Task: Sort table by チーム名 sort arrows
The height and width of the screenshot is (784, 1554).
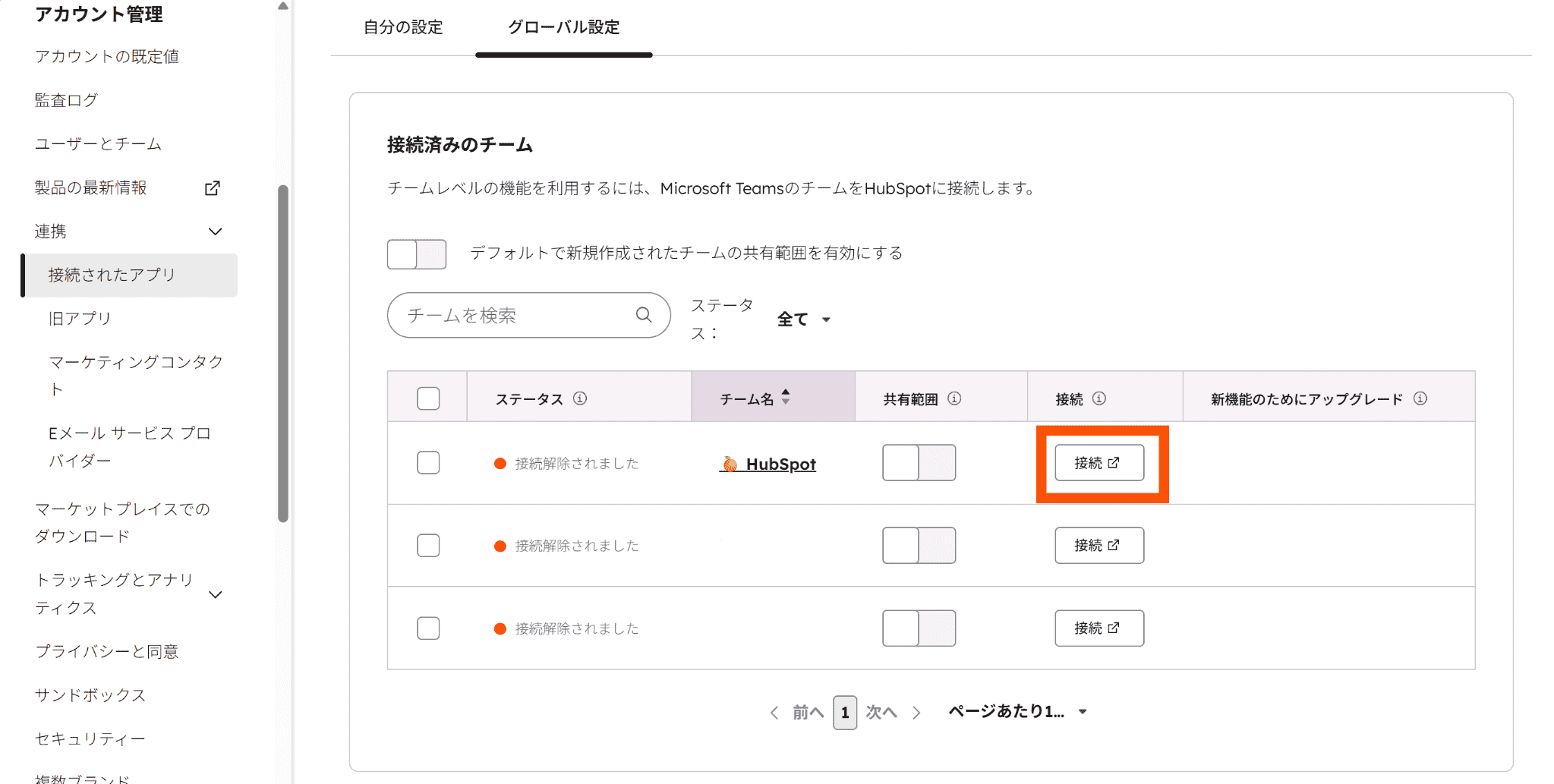Action: pos(786,397)
